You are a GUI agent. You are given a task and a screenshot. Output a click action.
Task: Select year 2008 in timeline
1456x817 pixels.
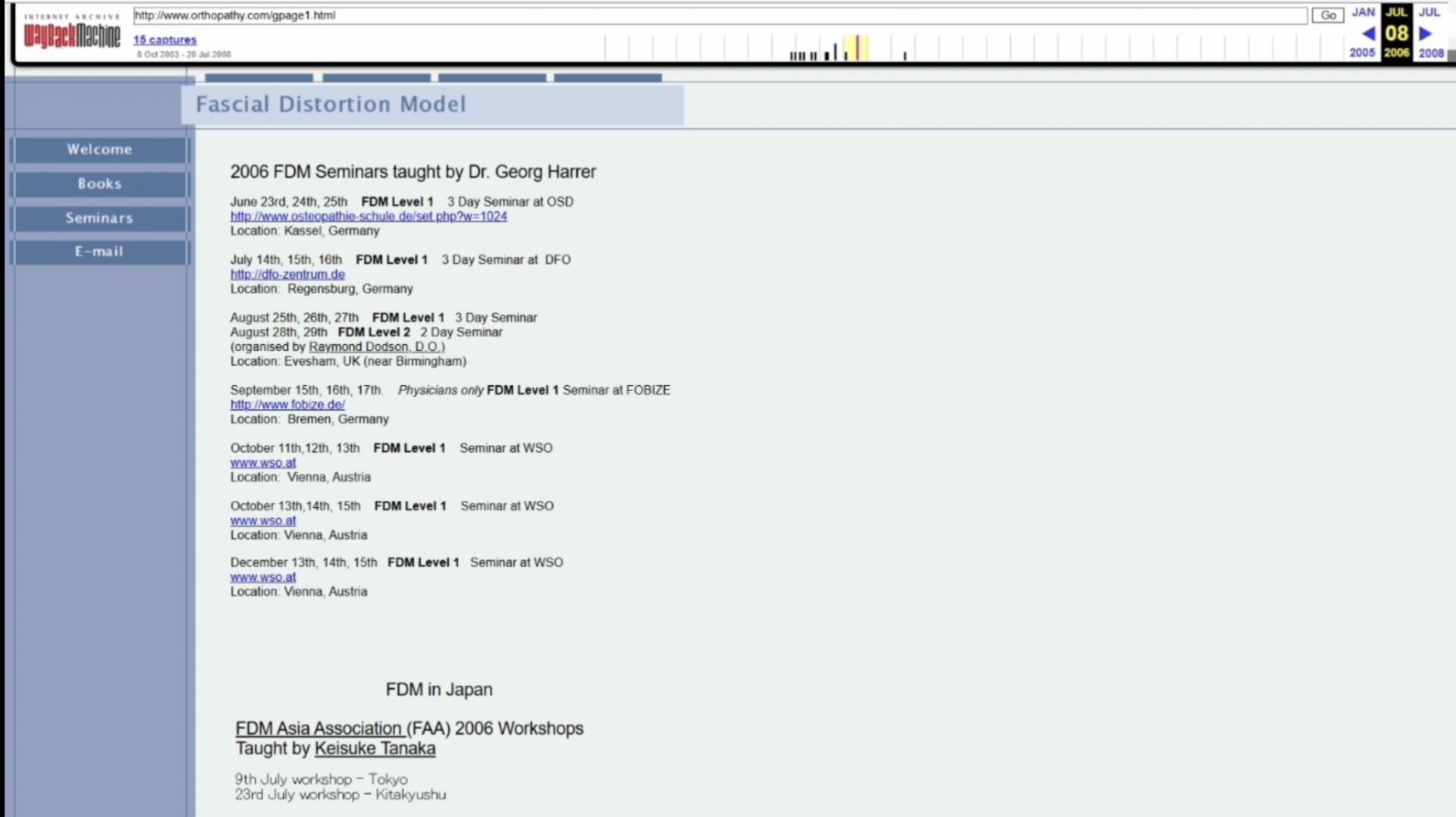point(1431,52)
